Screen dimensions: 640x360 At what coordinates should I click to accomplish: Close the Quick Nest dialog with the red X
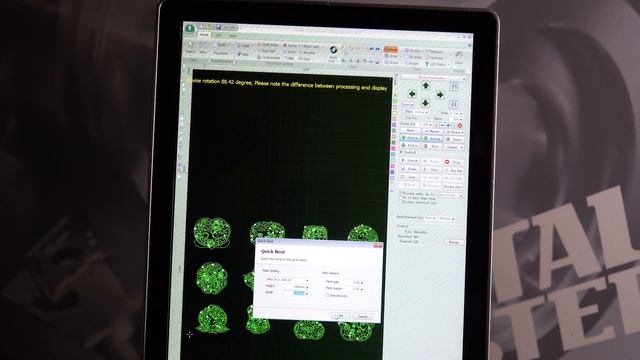click(378, 246)
